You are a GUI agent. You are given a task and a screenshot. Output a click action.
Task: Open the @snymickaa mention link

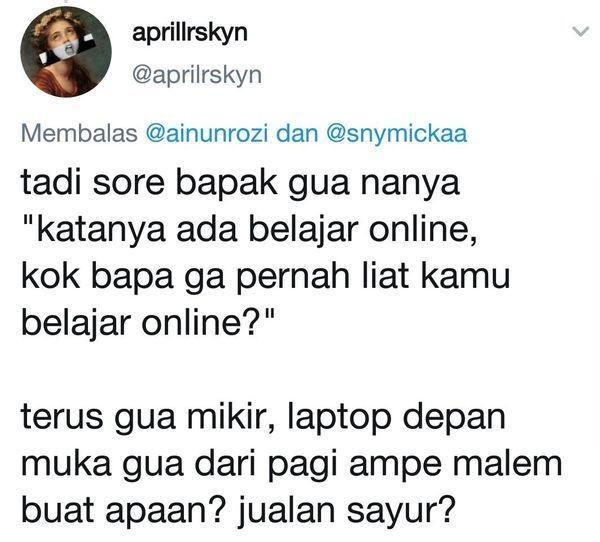coord(397,134)
